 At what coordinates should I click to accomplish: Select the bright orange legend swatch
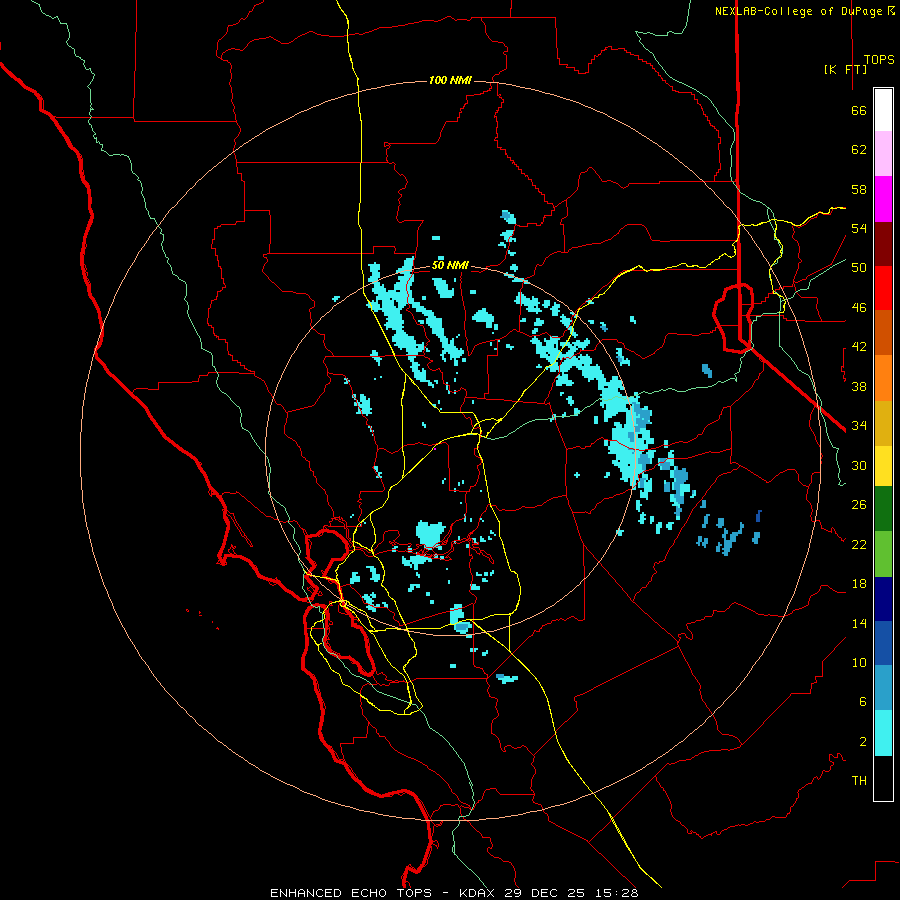tap(883, 378)
